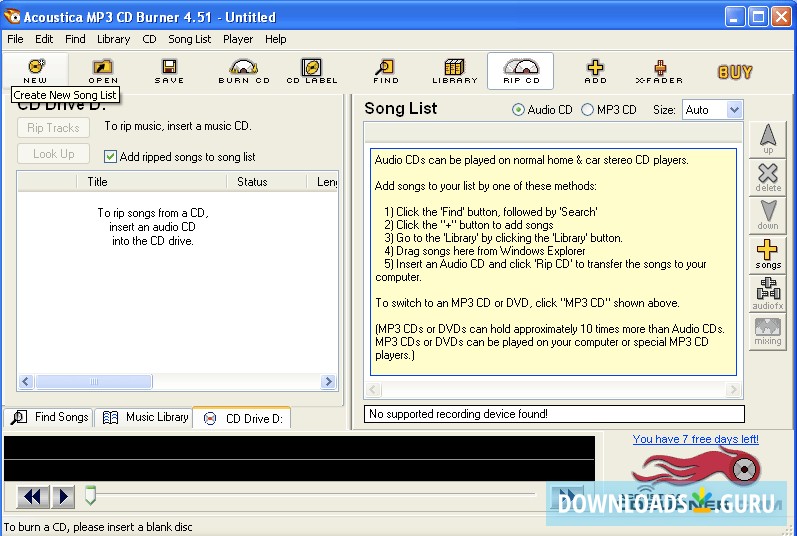
Task: Start burning with the Burn CD icon
Action: 244,71
